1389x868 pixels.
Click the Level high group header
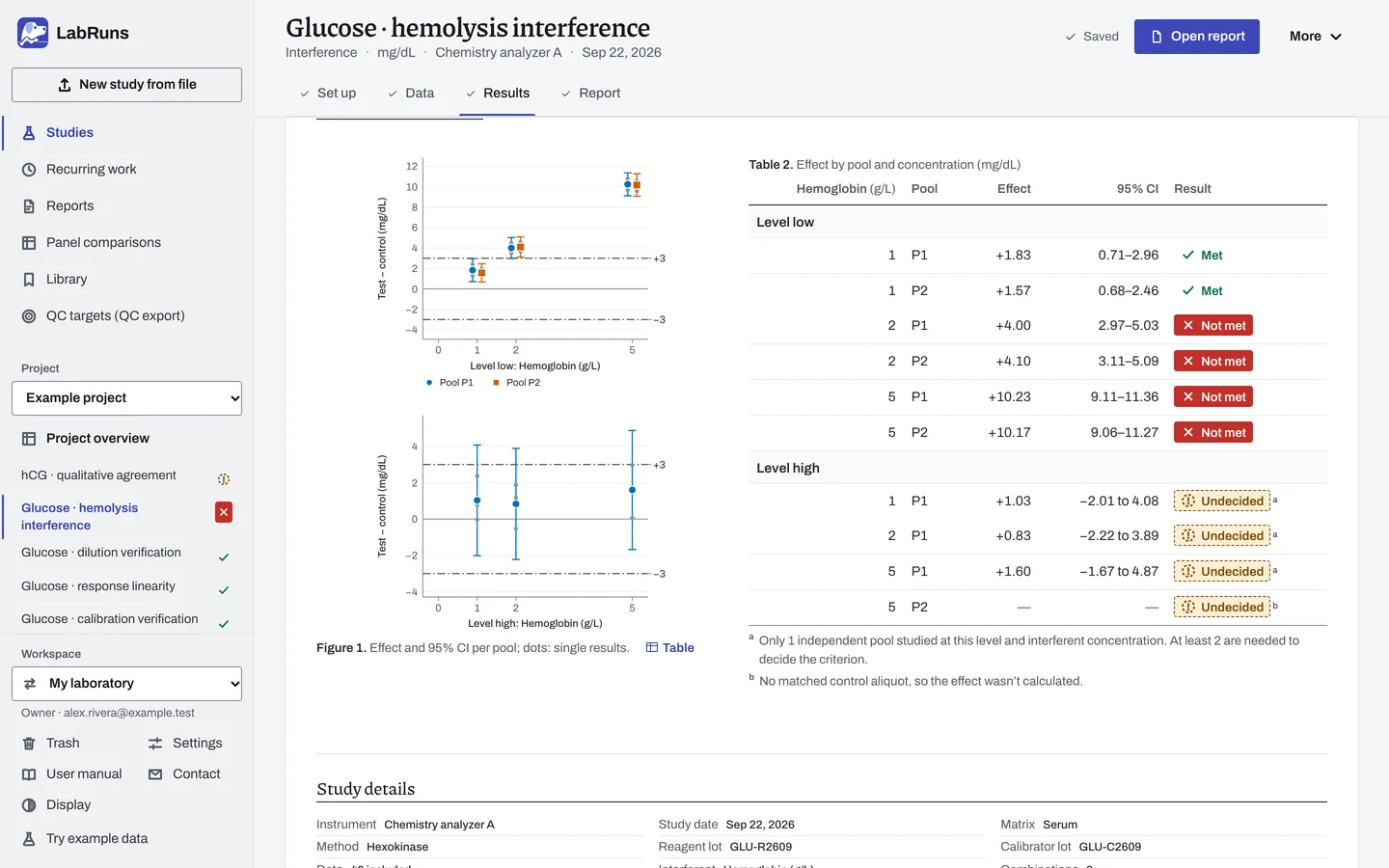(x=1038, y=469)
